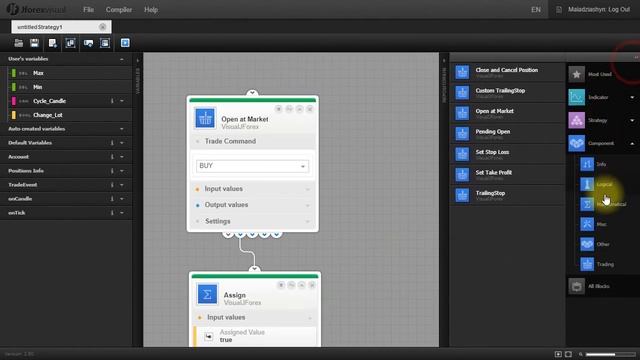The image size is (640, 360).
Task: Collapse the User's variables section
Action: click(122, 59)
